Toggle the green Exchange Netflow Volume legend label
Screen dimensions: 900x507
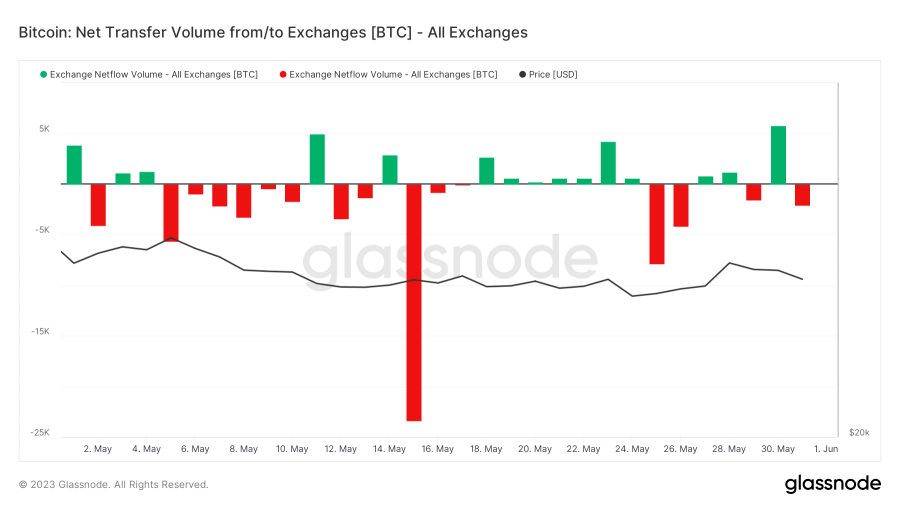point(153,75)
